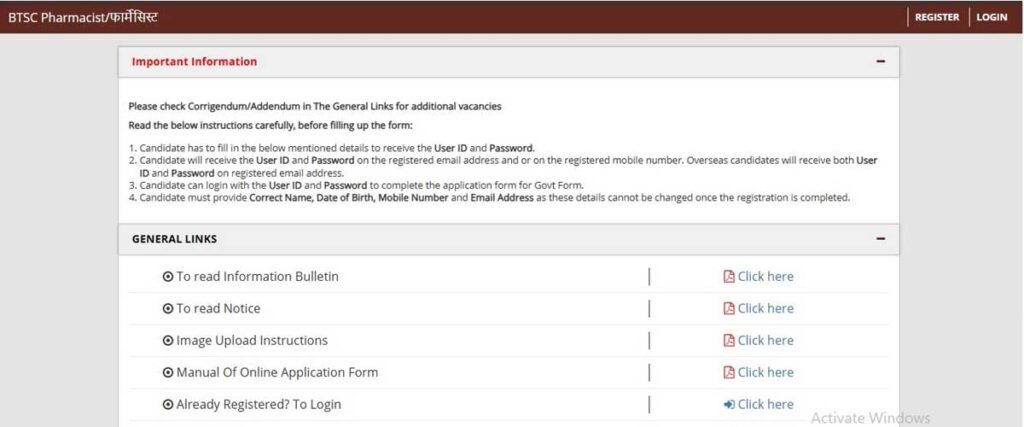The width and height of the screenshot is (1024, 427).
Task: Click the bullet icon before Image Upload Instructions
Action: (168, 341)
